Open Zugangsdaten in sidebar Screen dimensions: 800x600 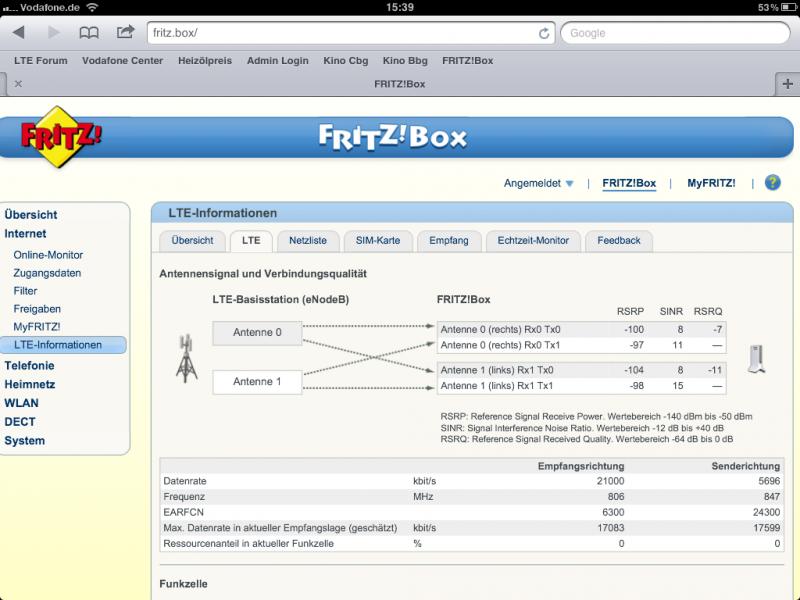point(47,273)
